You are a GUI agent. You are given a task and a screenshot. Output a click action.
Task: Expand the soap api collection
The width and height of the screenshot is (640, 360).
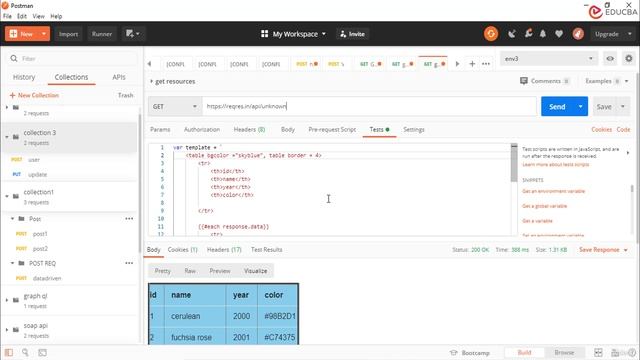click(x=7, y=329)
